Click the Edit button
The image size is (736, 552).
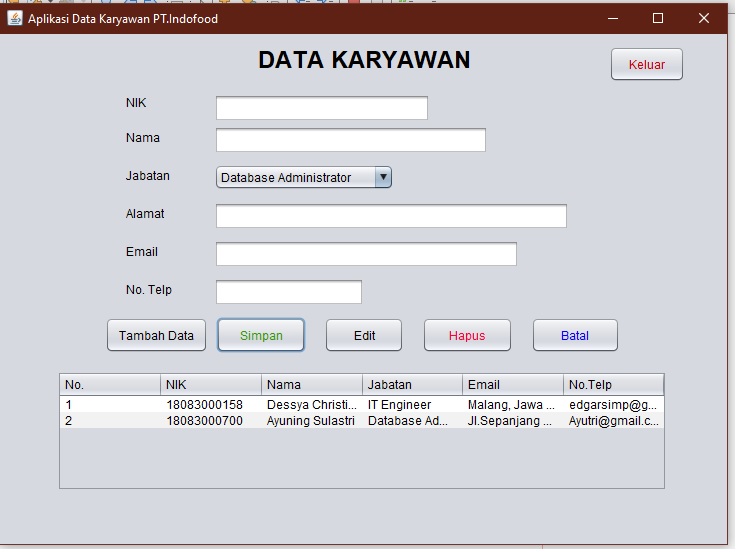pos(364,335)
